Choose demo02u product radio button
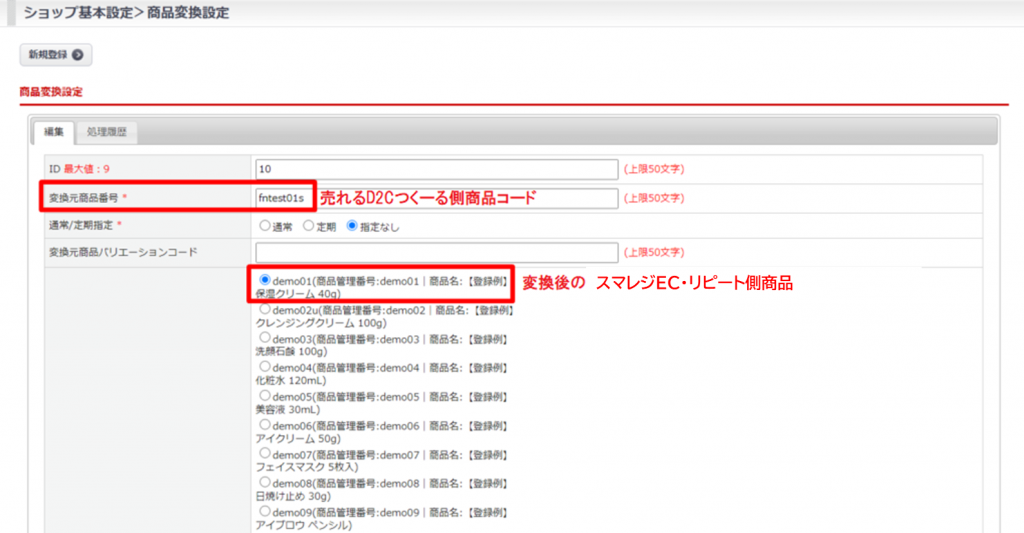Viewport: 1024px width, 533px height. tap(264, 309)
